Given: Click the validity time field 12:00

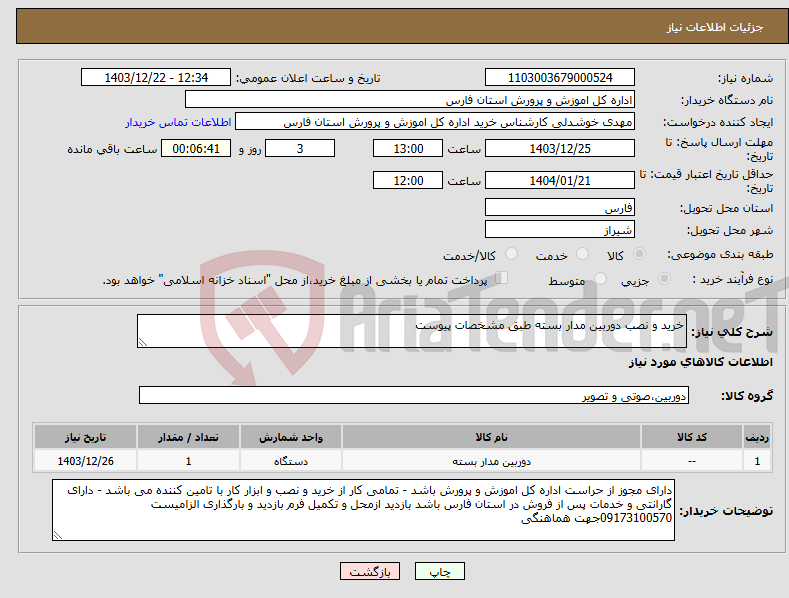Looking at the screenshot, I should 408,180.
